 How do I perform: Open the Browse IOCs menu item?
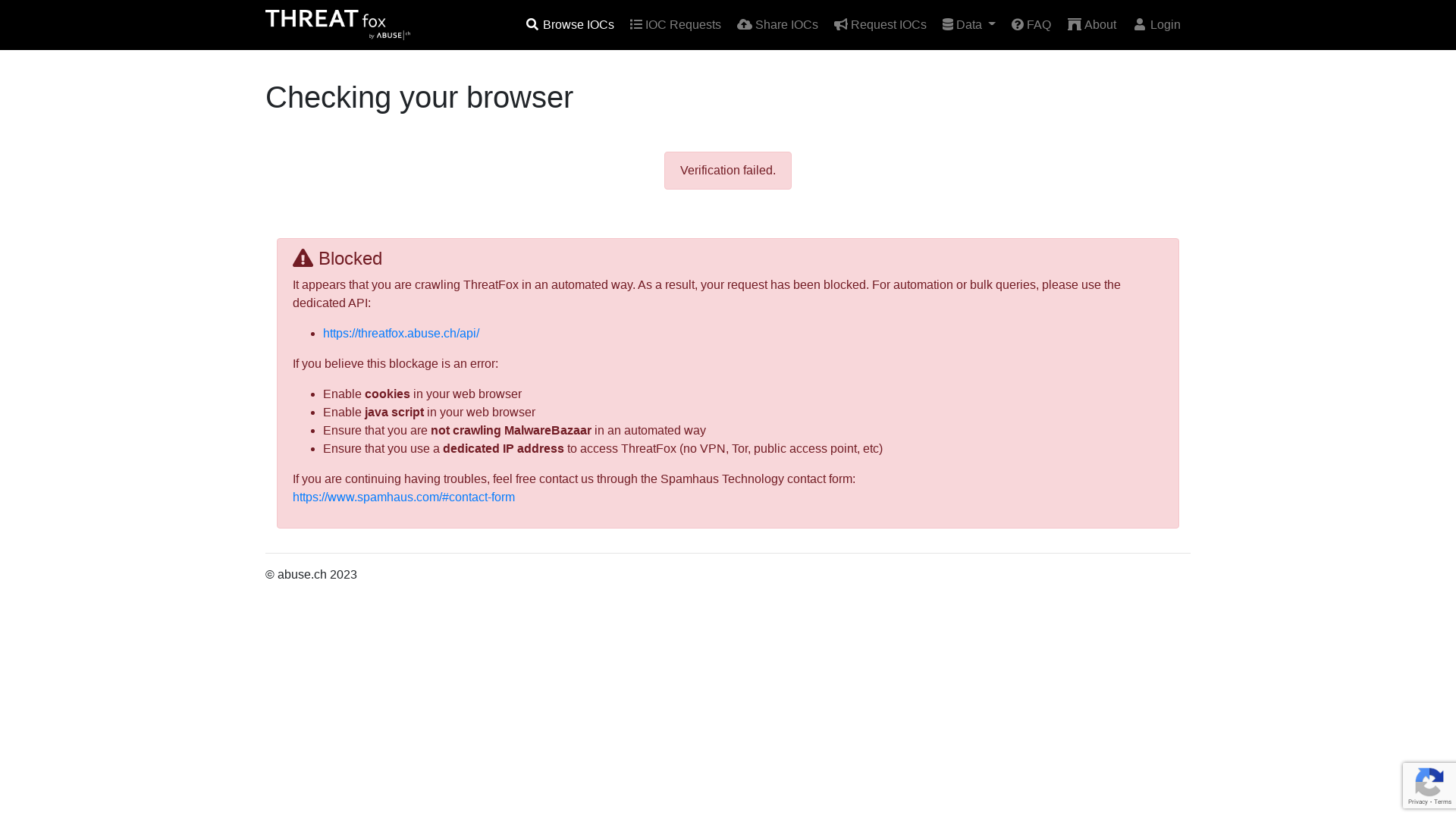click(570, 25)
